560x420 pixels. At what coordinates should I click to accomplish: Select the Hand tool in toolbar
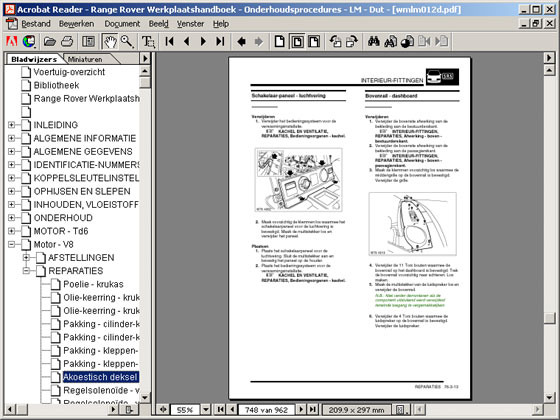[110, 41]
